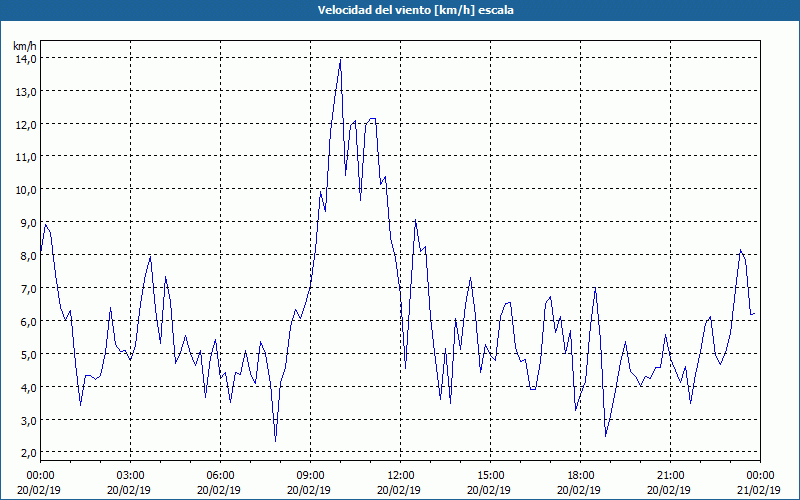Screen dimensions: 800x500
Task: Choose the "6,0" y-axis label
Action: pos(28,321)
